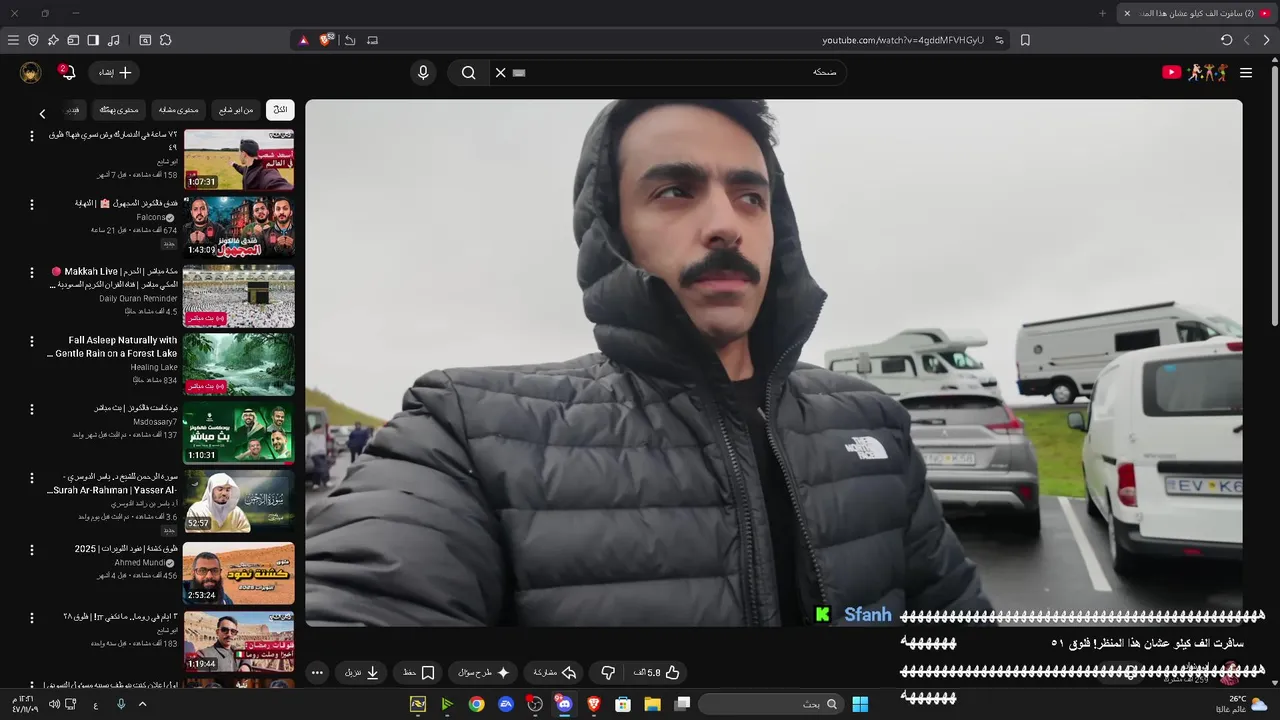
Task: Click the Windows Start button on the taskbar
Action: (x=860, y=704)
